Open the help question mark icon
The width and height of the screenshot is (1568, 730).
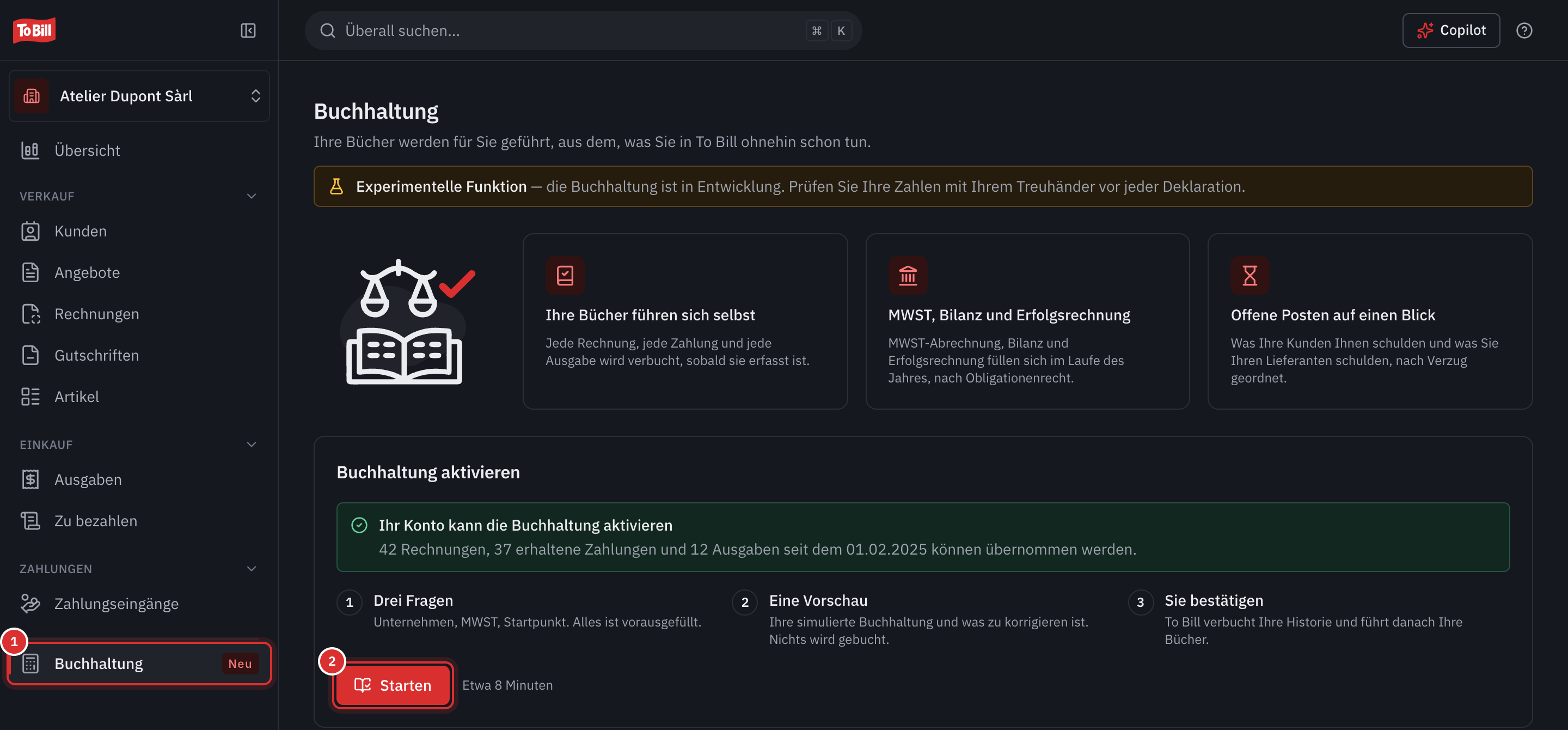tap(1523, 31)
